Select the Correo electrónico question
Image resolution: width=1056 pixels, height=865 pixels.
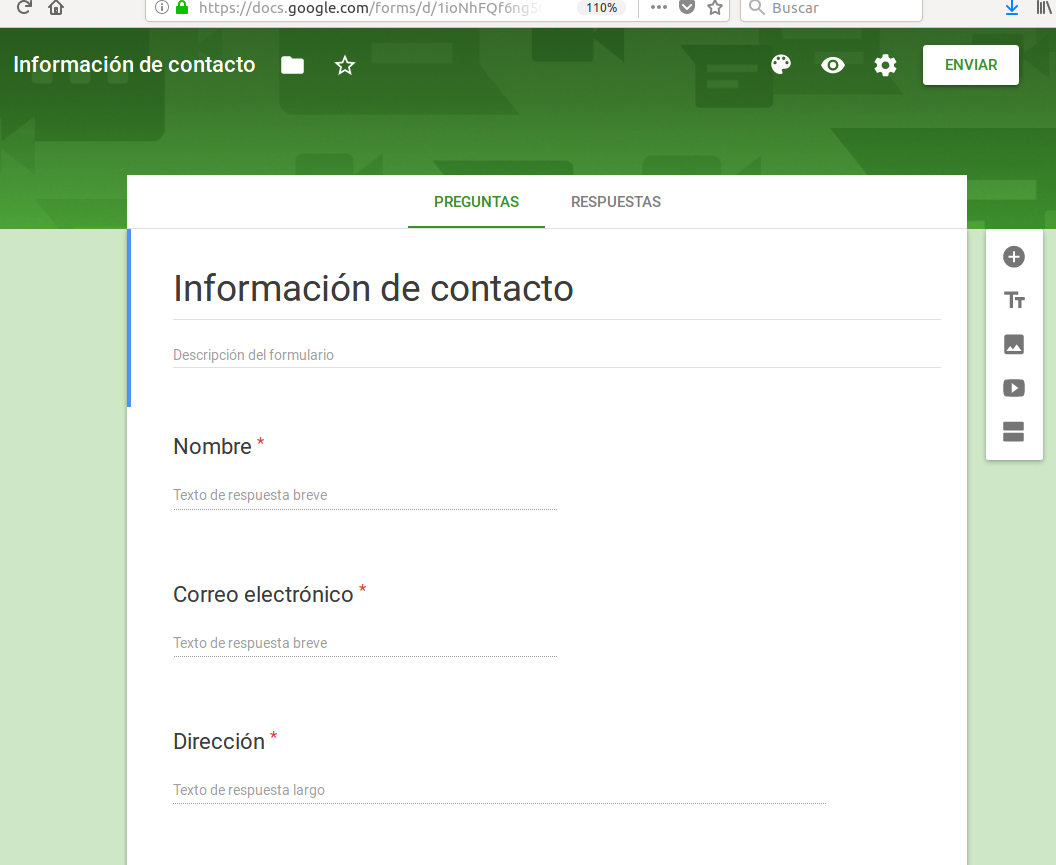pos(263,595)
